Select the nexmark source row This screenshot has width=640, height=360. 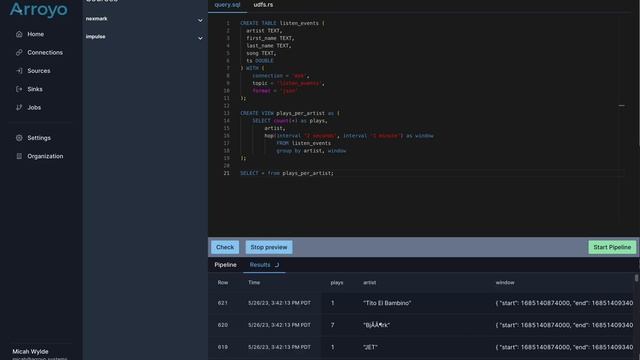(x=144, y=19)
